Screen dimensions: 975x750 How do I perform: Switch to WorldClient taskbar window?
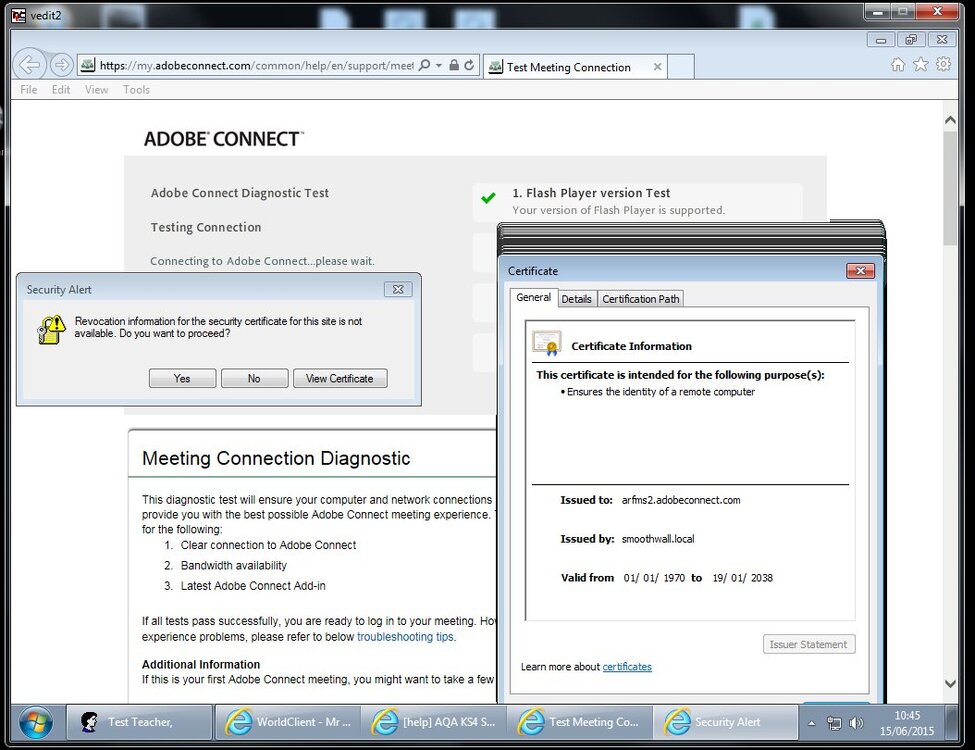tap(289, 722)
